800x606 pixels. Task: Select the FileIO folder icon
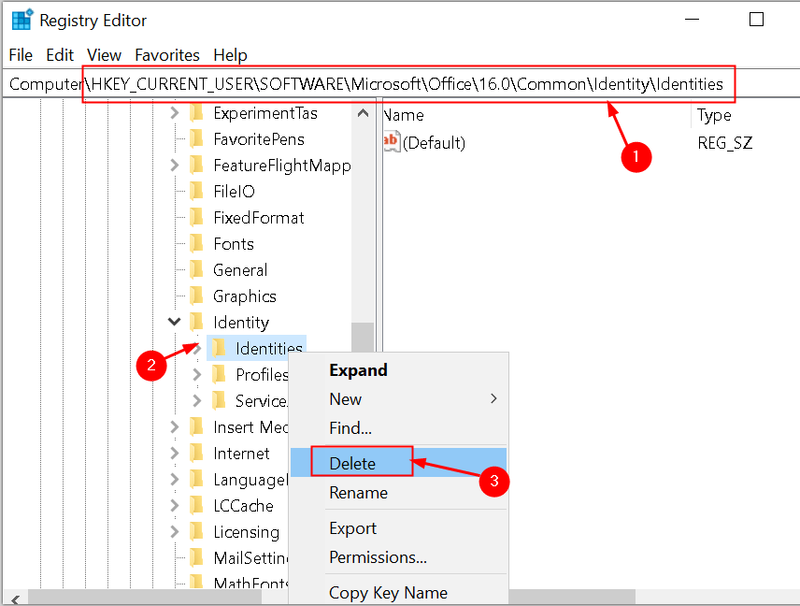[x=196, y=191]
